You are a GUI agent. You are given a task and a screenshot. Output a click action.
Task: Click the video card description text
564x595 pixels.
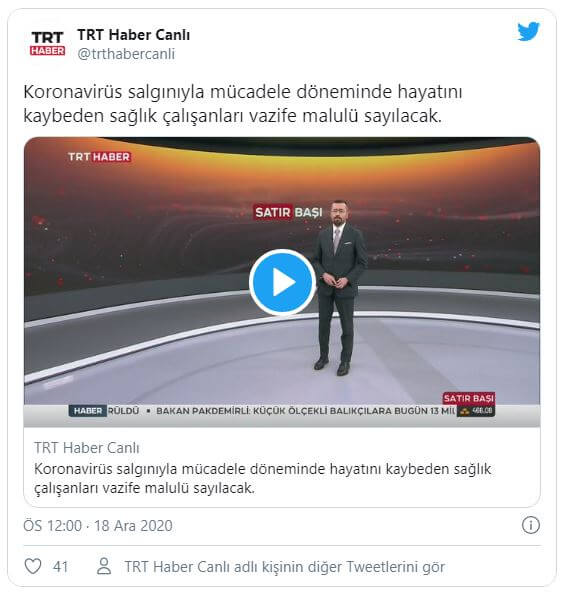coord(263,479)
